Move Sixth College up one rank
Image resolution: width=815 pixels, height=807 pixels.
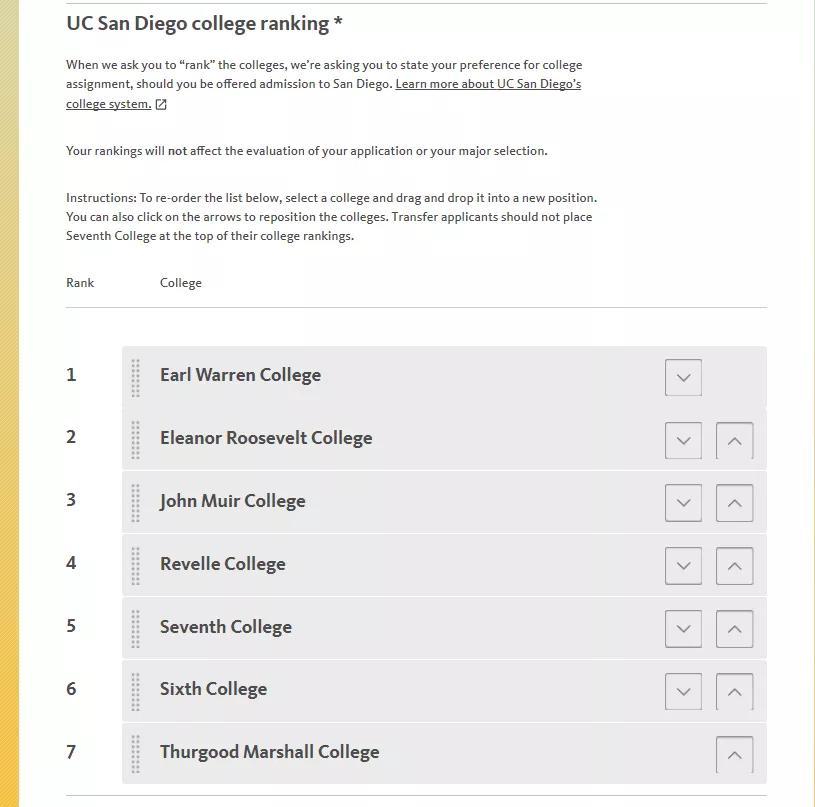point(734,692)
